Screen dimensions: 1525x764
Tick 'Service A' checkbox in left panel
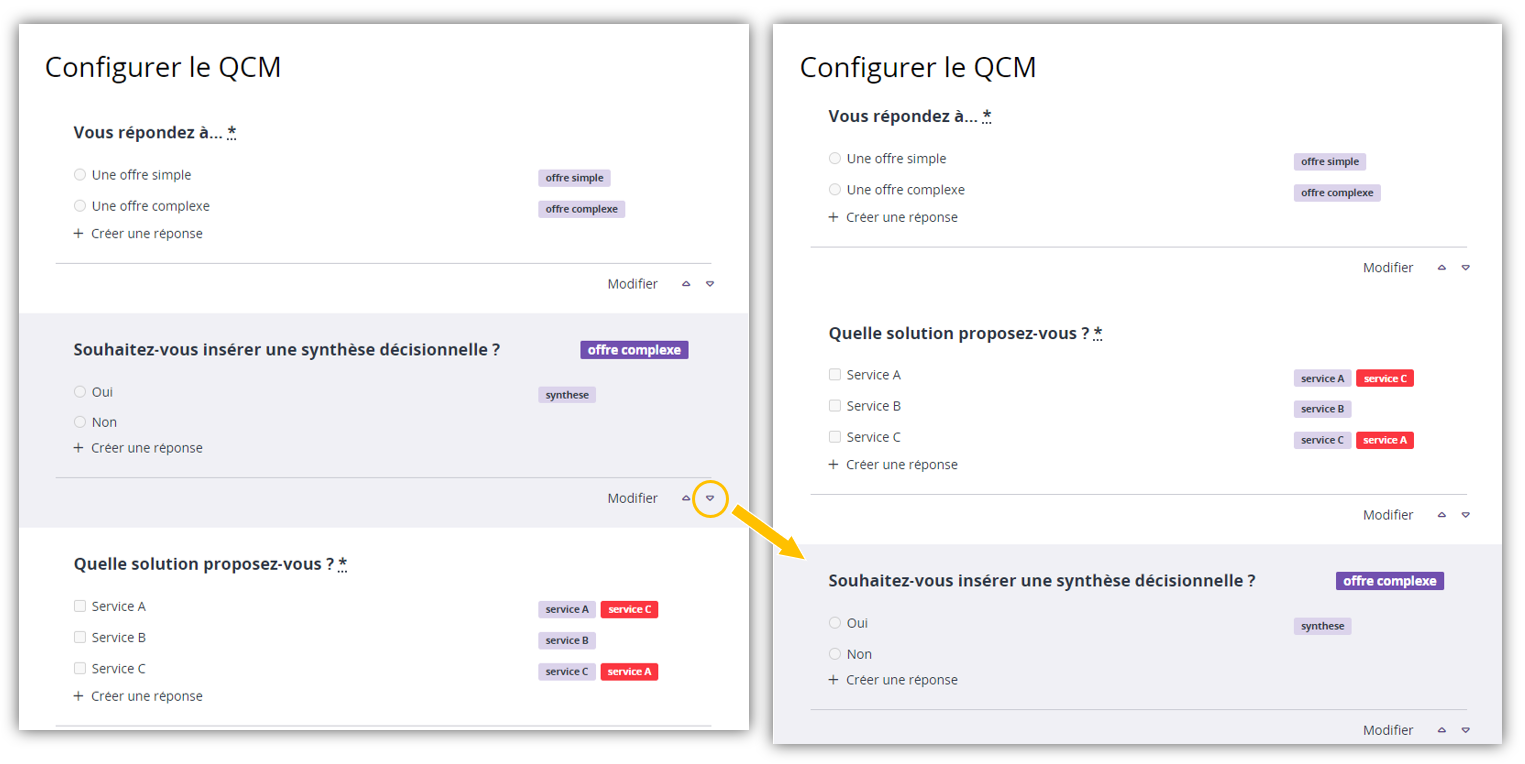coord(80,606)
